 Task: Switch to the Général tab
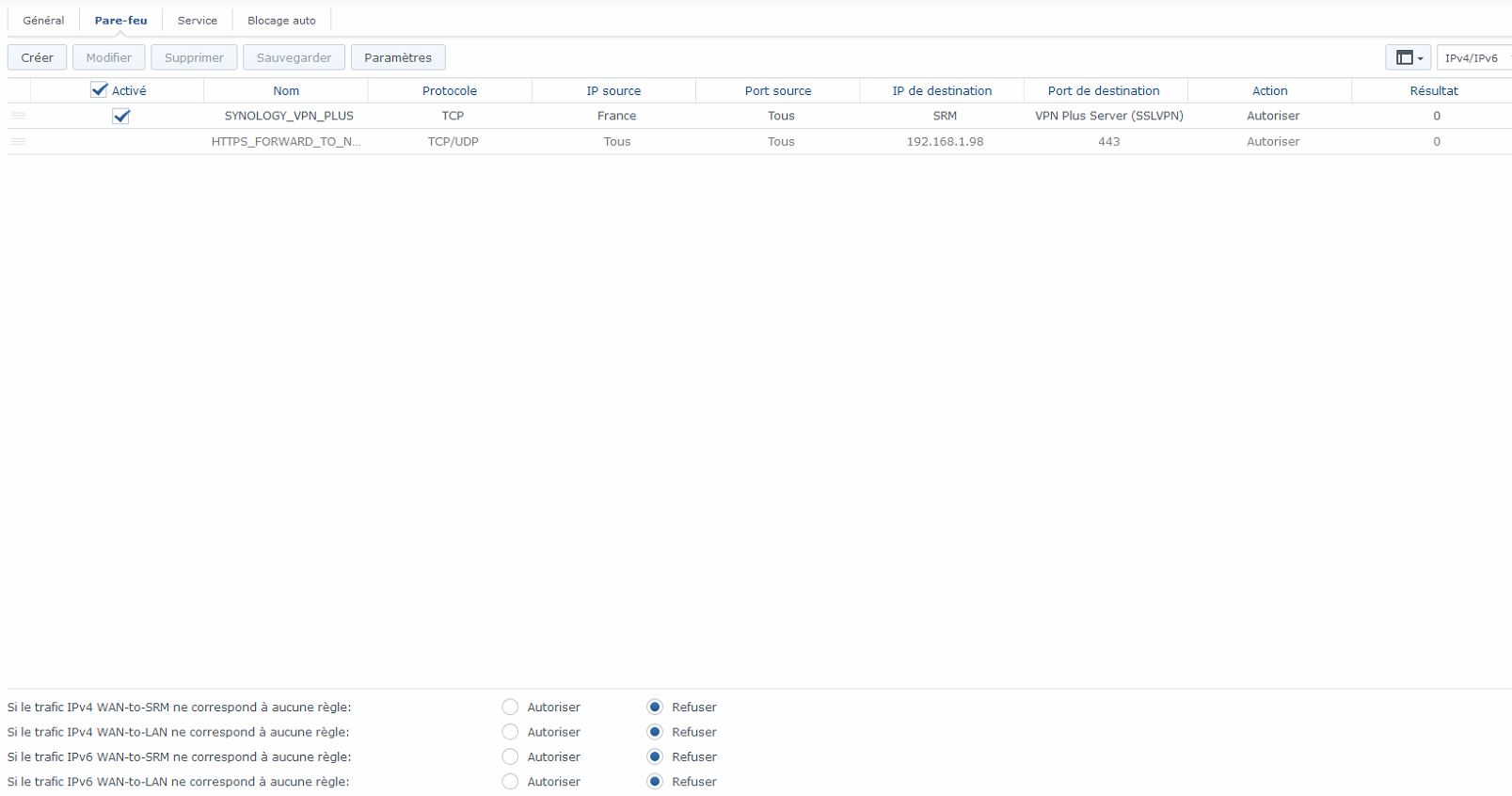coord(43,20)
